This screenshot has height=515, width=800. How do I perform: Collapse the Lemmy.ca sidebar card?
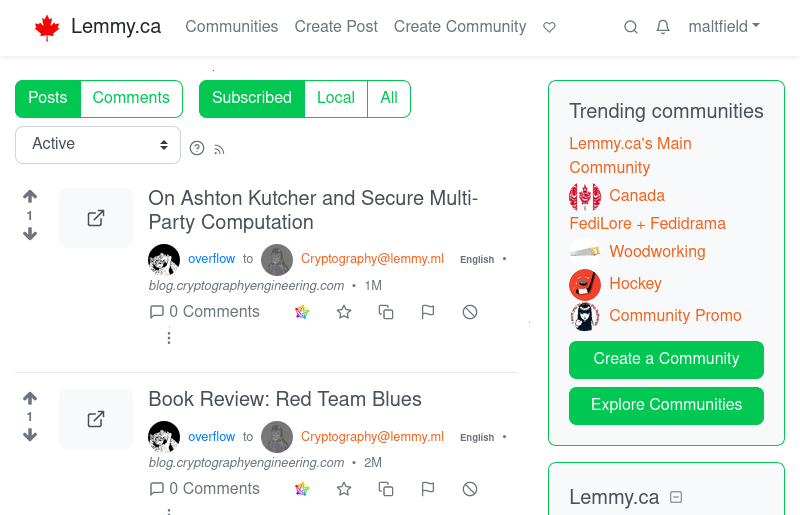tap(676, 497)
